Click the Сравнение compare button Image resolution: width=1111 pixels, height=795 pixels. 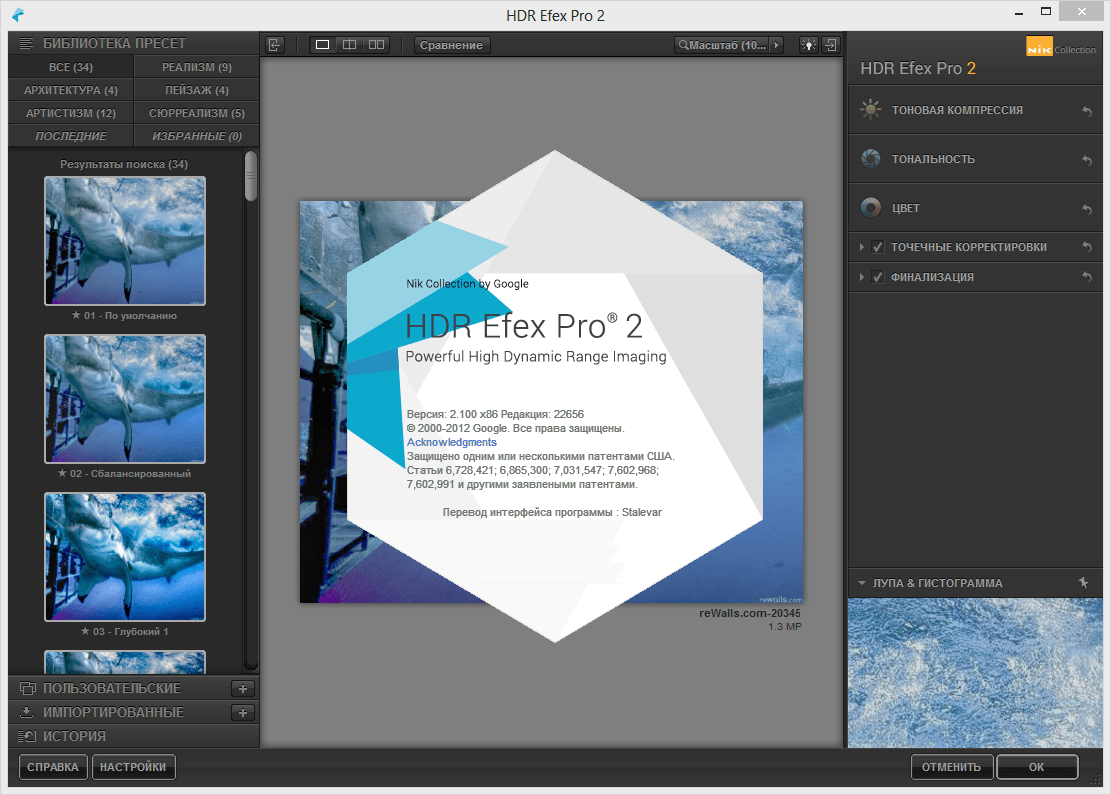click(452, 45)
